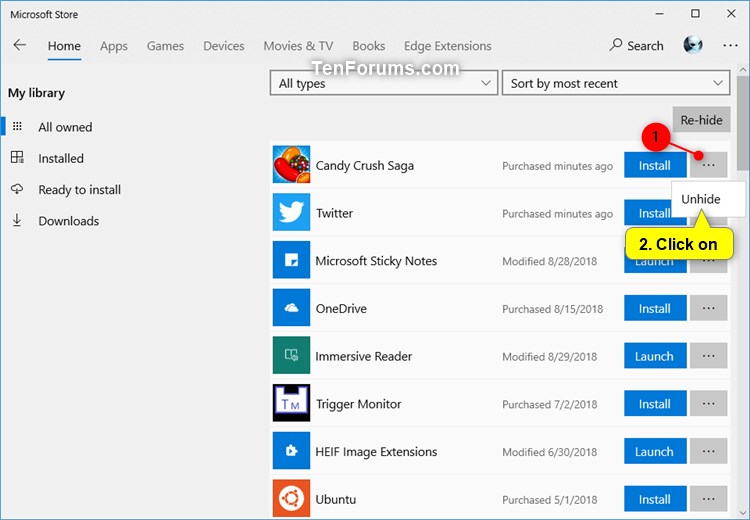This screenshot has width=750, height=520.
Task: Open the Microsoft Sticky Notes icon
Action: [291, 260]
